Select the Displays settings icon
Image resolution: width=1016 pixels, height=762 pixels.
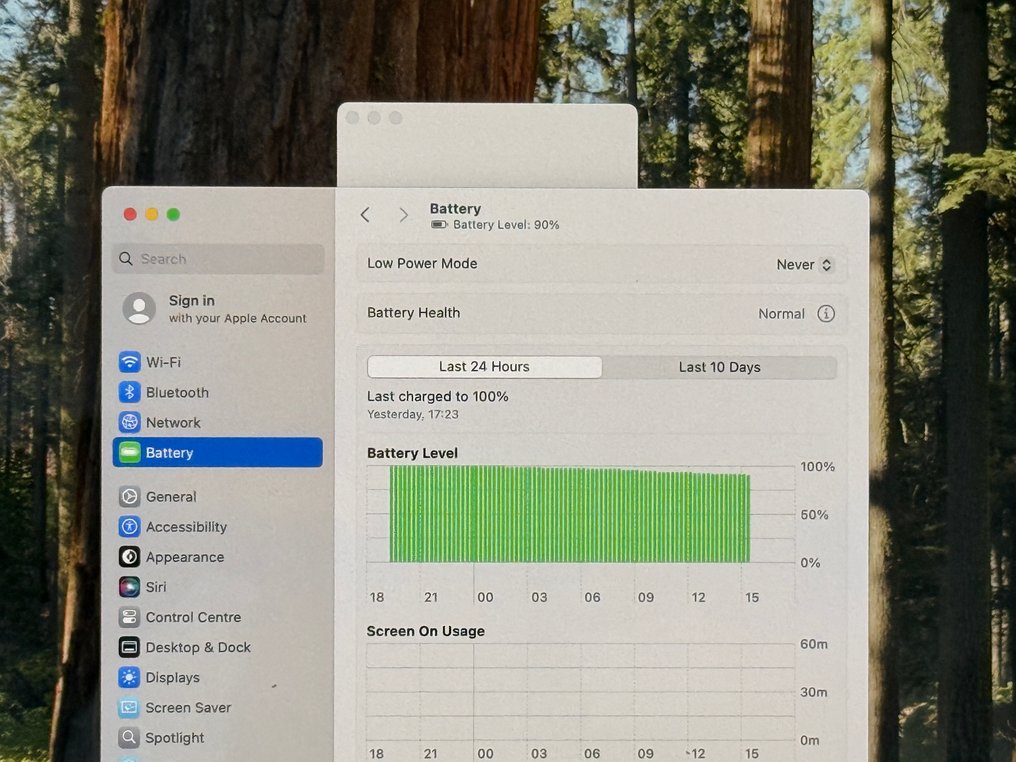130,677
